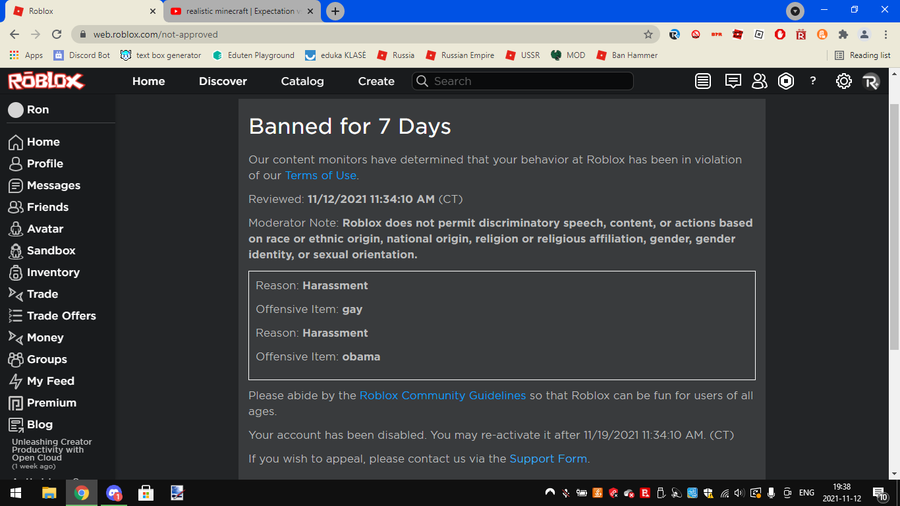This screenshot has height=506, width=900.
Task: Open a new browser tab
Action: [x=335, y=11]
